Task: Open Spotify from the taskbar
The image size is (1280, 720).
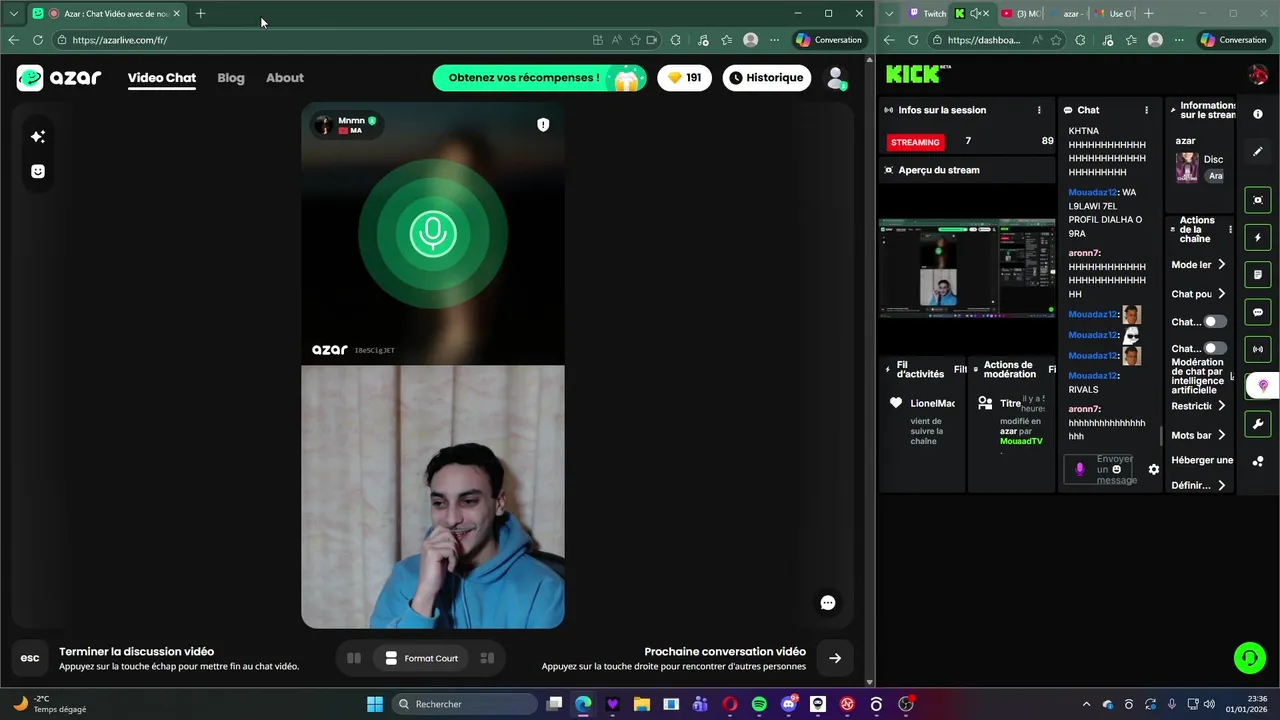Action: [759, 704]
